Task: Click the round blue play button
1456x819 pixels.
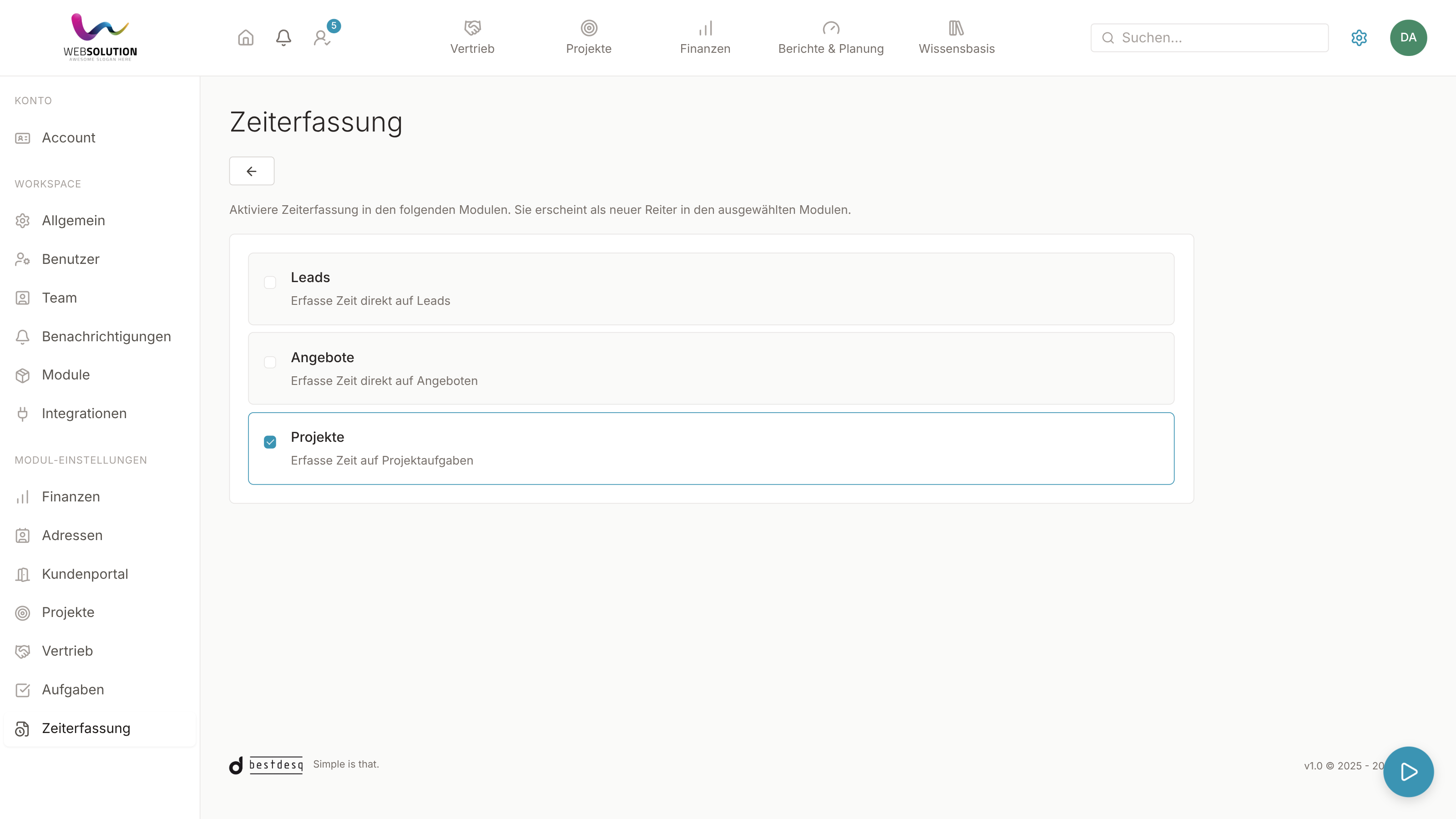Action: click(1409, 772)
